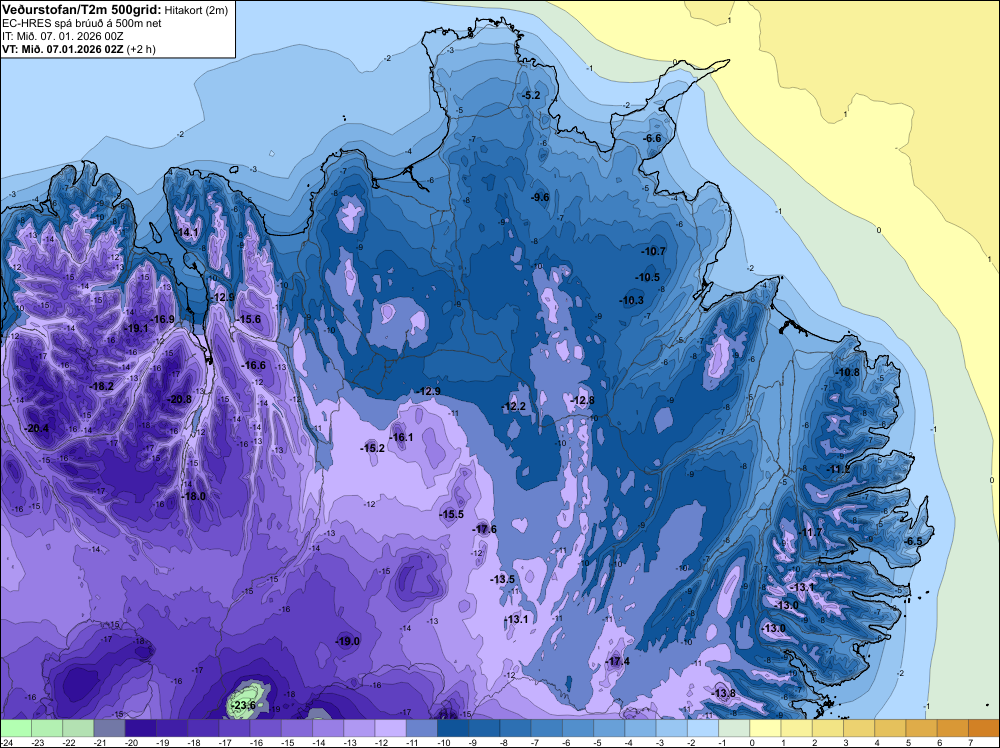The height and width of the screenshot is (748, 1000).
Task: Click the -10.3 temperature value
Action: click(x=631, y=300)
